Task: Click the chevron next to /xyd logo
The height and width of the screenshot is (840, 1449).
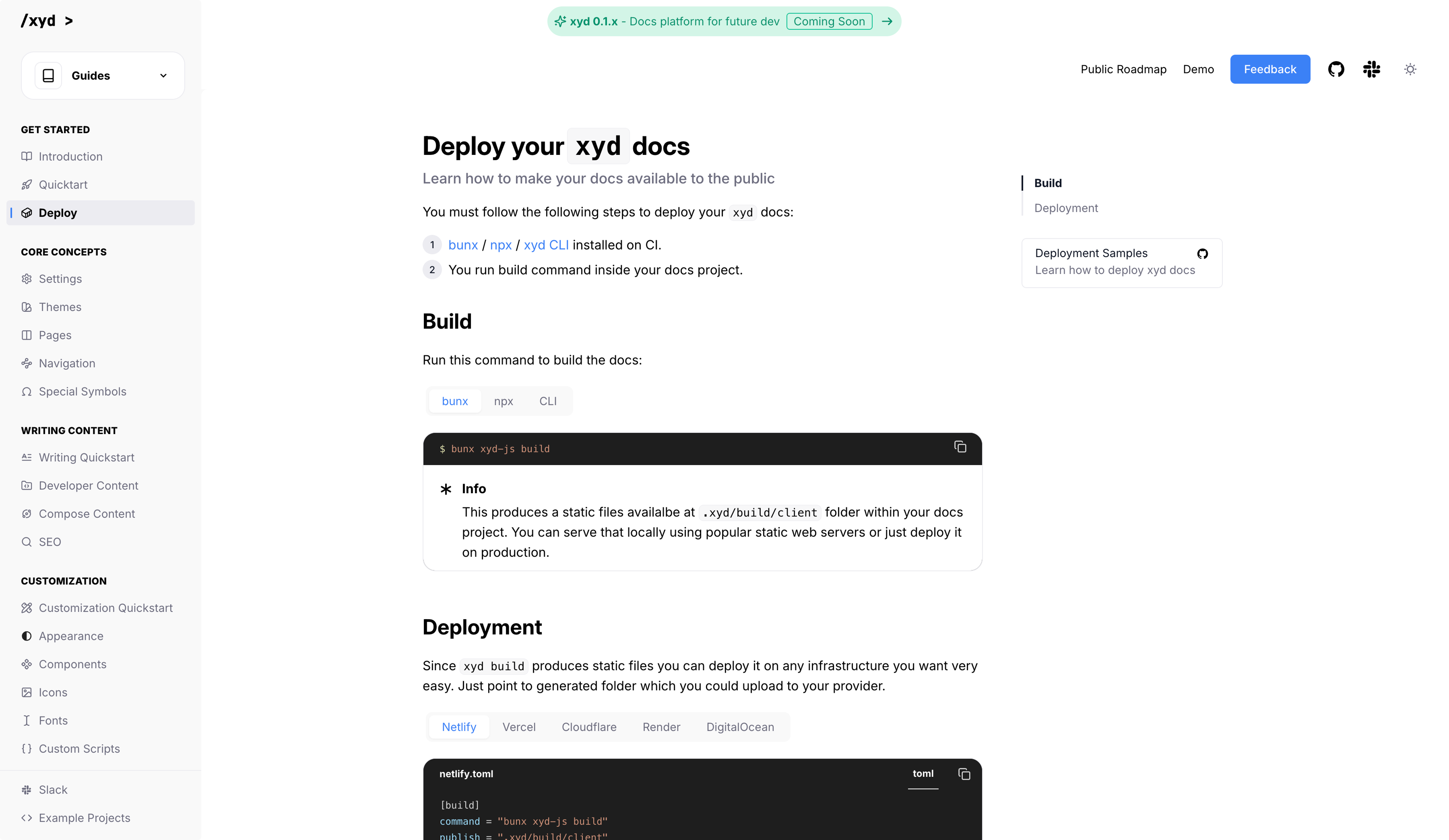Action: 69,21
